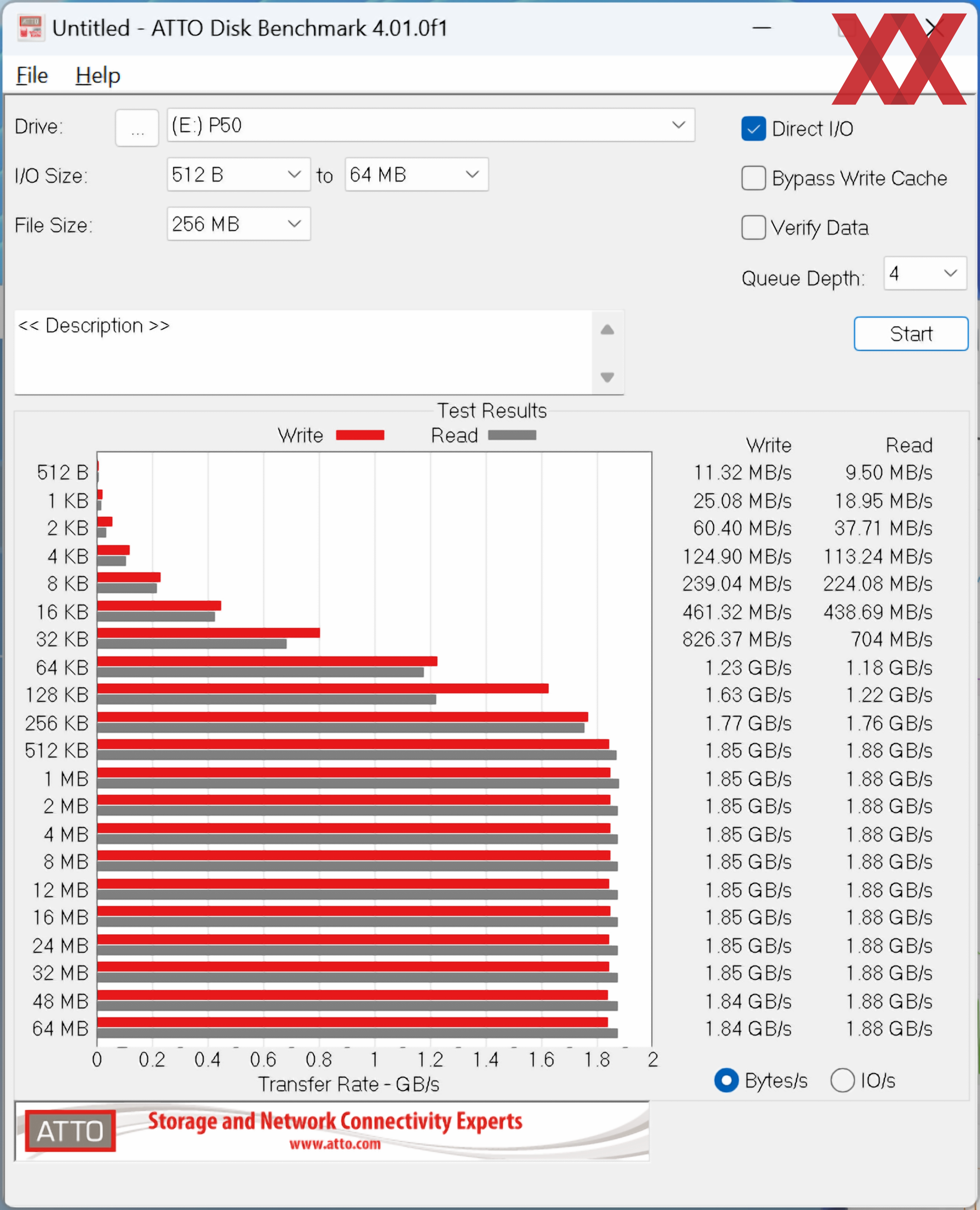
Task: Minimize the ATTO Disk Benchmark window
Action: pos(762,28)
